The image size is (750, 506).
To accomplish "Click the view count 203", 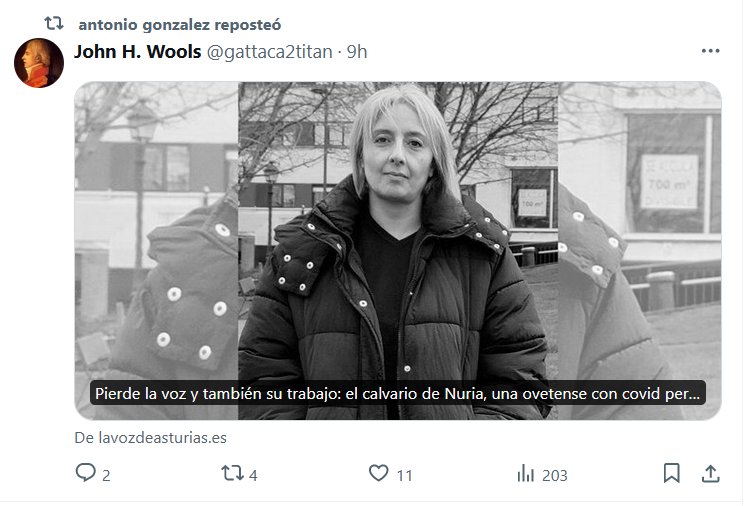I will tap(555, 475).
